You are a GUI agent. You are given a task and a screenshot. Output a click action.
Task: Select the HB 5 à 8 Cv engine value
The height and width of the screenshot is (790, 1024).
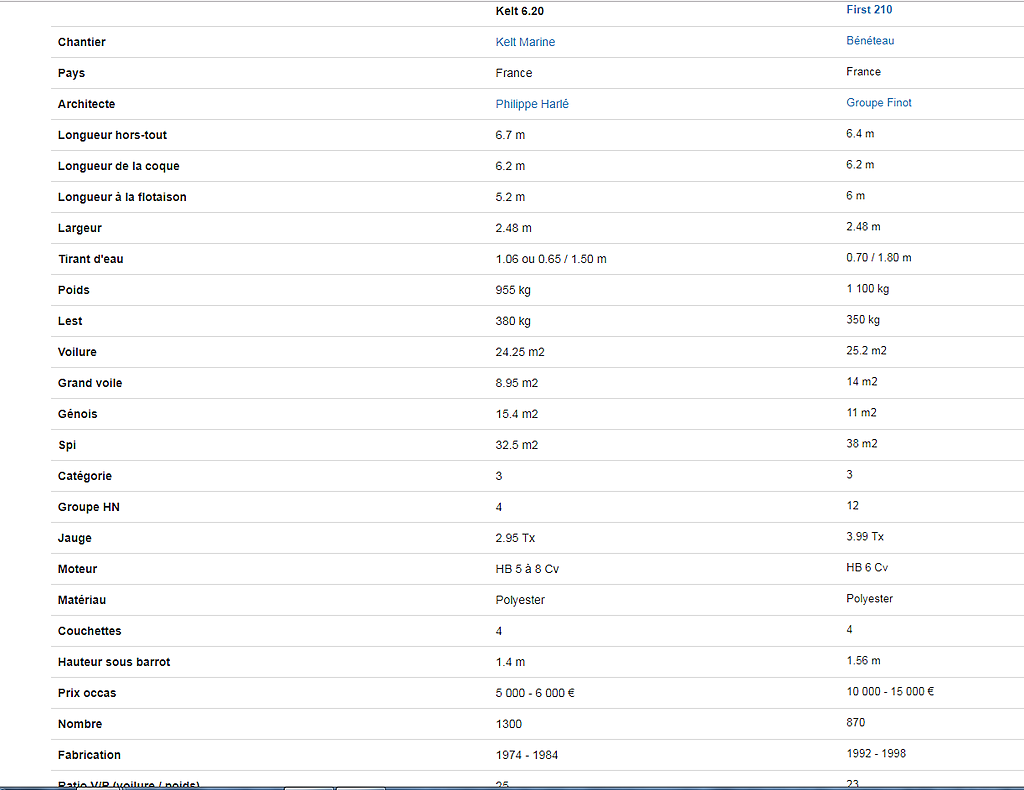pyautogui.click(x=527, y=569)
